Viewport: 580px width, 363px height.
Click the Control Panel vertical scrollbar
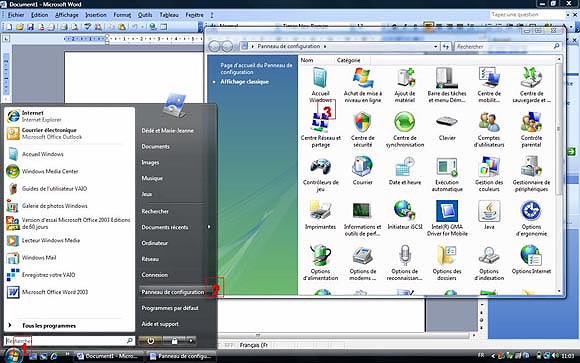tap(559, 175)
